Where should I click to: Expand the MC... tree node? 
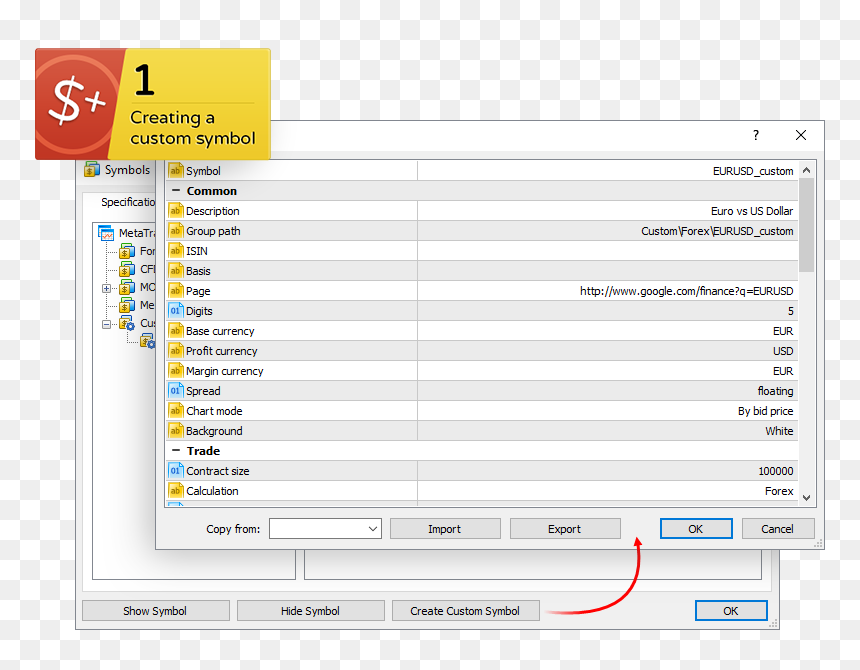point(106,288)
